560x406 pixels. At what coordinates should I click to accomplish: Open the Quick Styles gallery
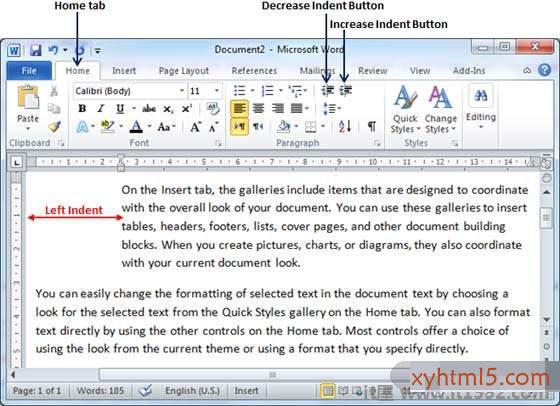[x=405, y=109]
